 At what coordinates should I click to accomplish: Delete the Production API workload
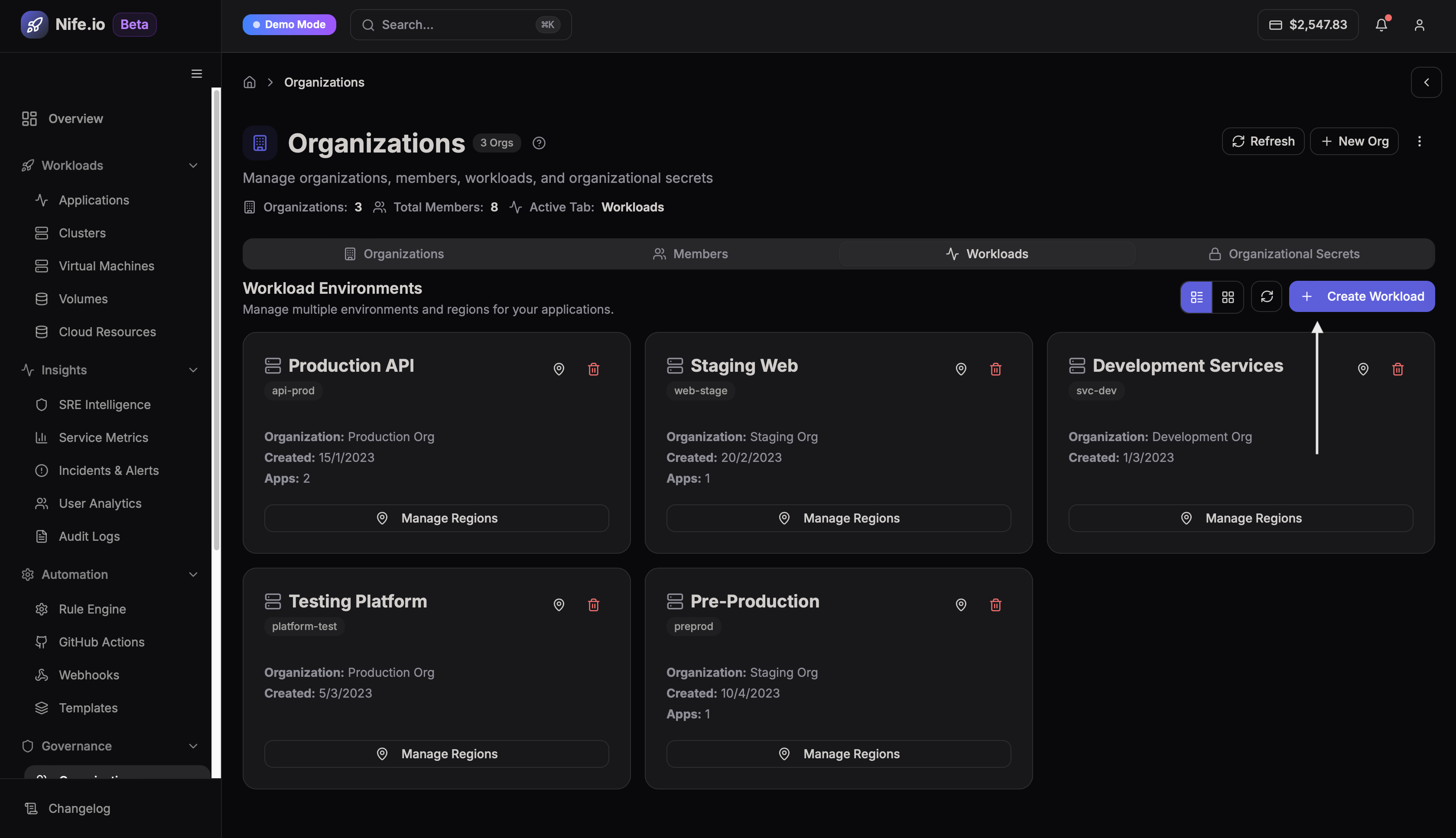(x=593, y=369)
